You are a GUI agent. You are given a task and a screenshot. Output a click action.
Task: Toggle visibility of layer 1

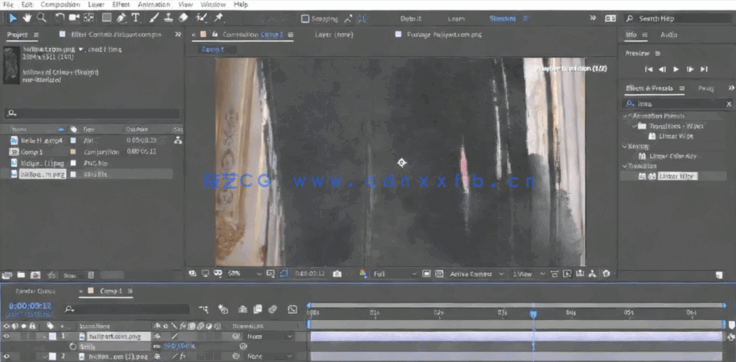[x=7, y=336]
